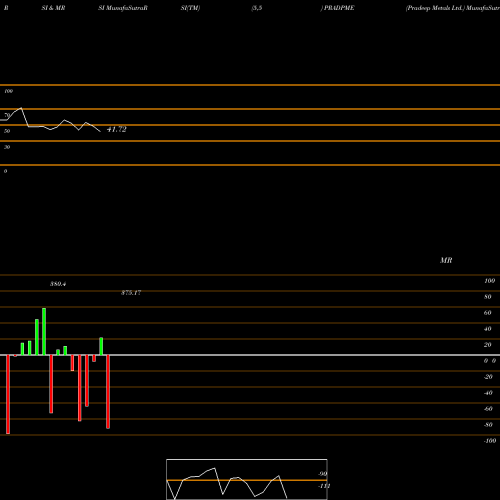Screen dimensions: 500x500
Task: Click the white zero baseline of MR chart
Action: (x=250, y=355)
